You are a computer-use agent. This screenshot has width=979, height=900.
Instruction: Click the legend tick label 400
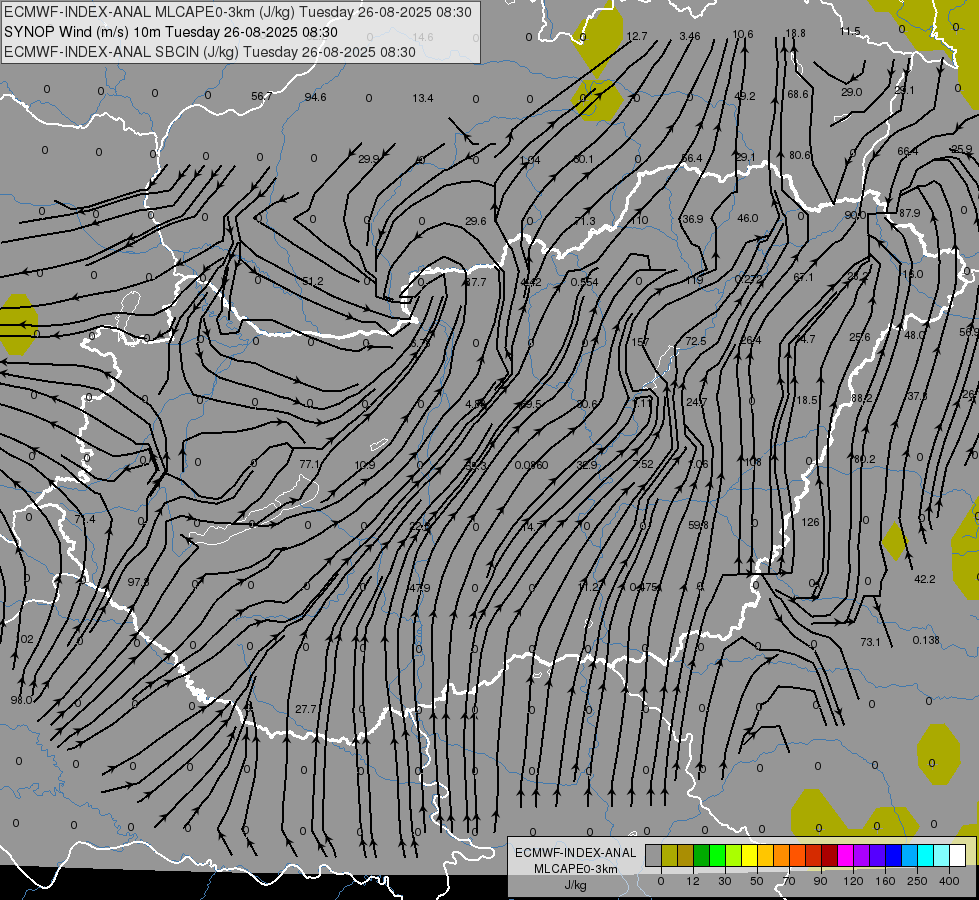click(x=948, y=881)
